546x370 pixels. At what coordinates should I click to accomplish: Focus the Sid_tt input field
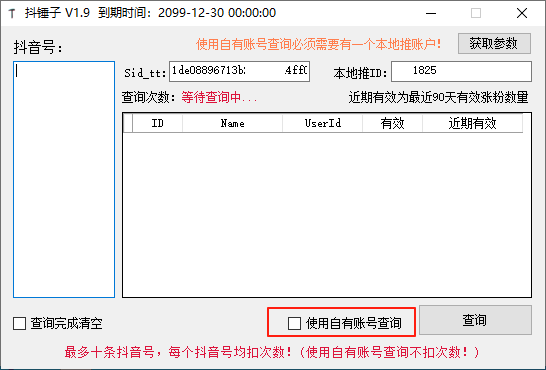pos(239,71)
